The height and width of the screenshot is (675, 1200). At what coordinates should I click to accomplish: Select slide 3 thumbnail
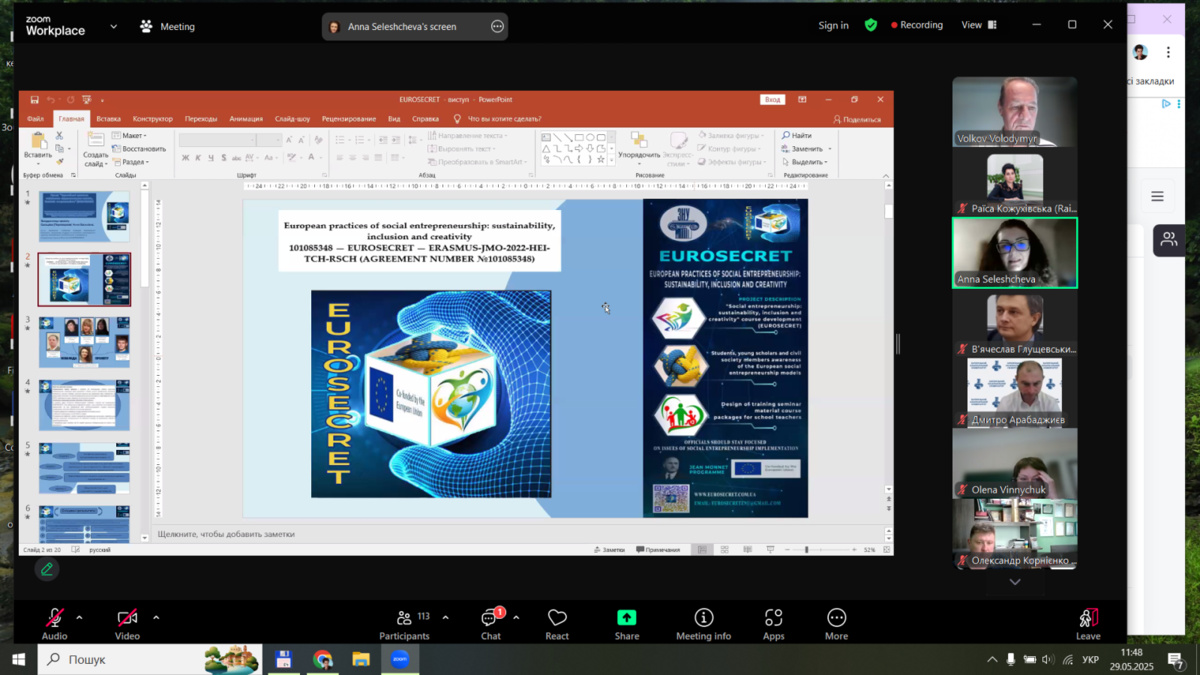(84, 342)
